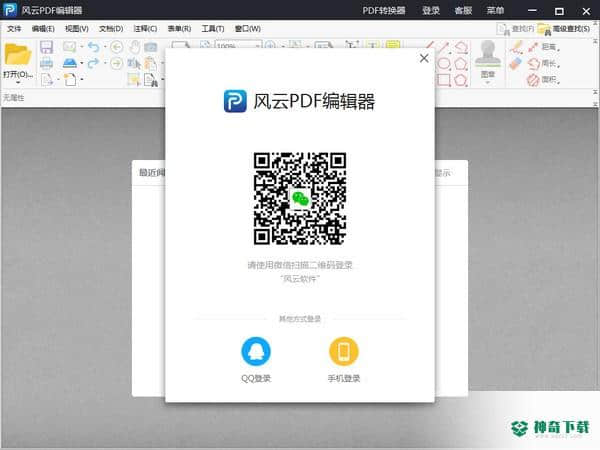Open the 工具(T) menu

[x=213, y=29]
